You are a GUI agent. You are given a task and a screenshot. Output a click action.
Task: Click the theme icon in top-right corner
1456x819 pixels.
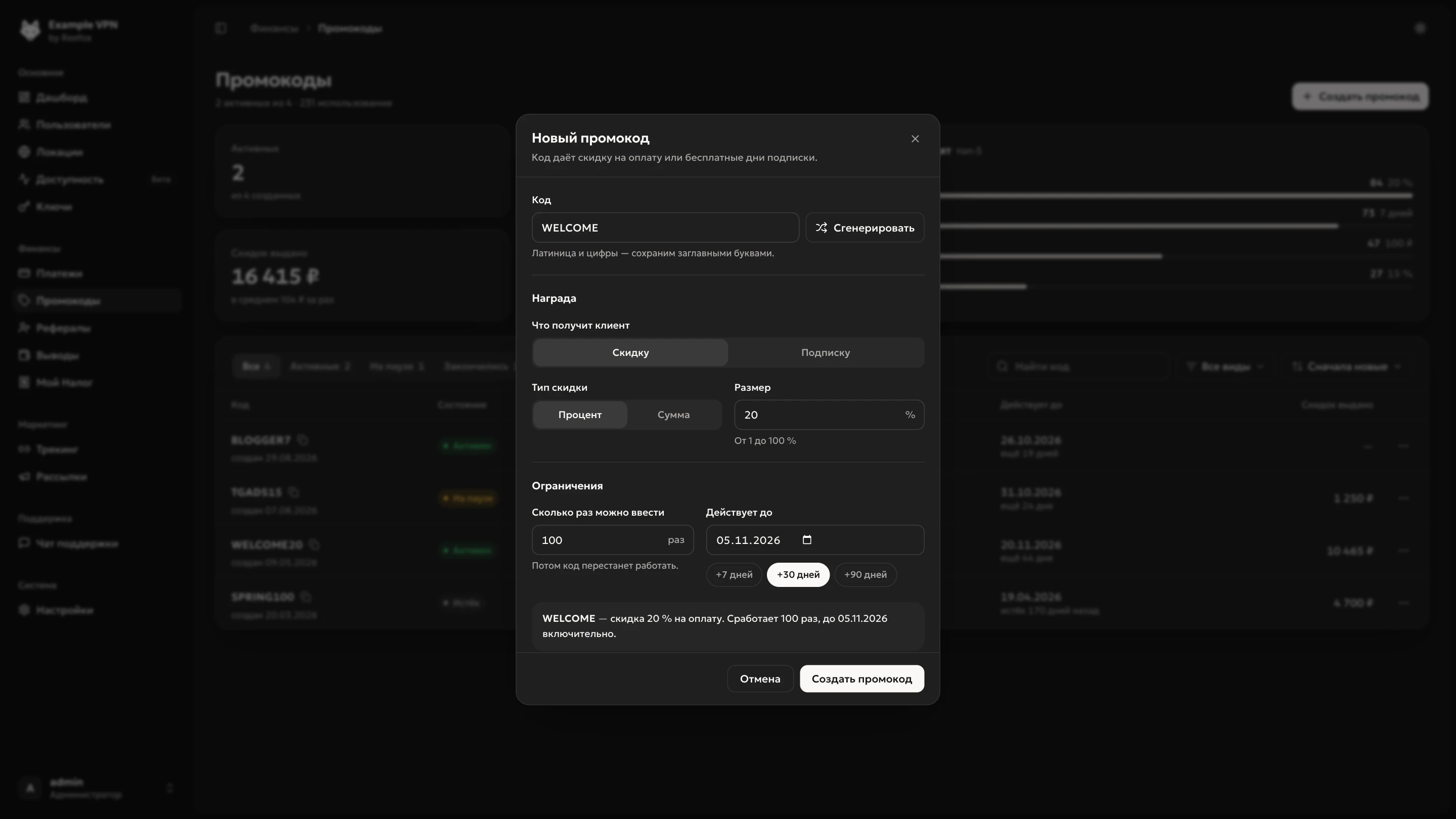(x=1420, y=28)
